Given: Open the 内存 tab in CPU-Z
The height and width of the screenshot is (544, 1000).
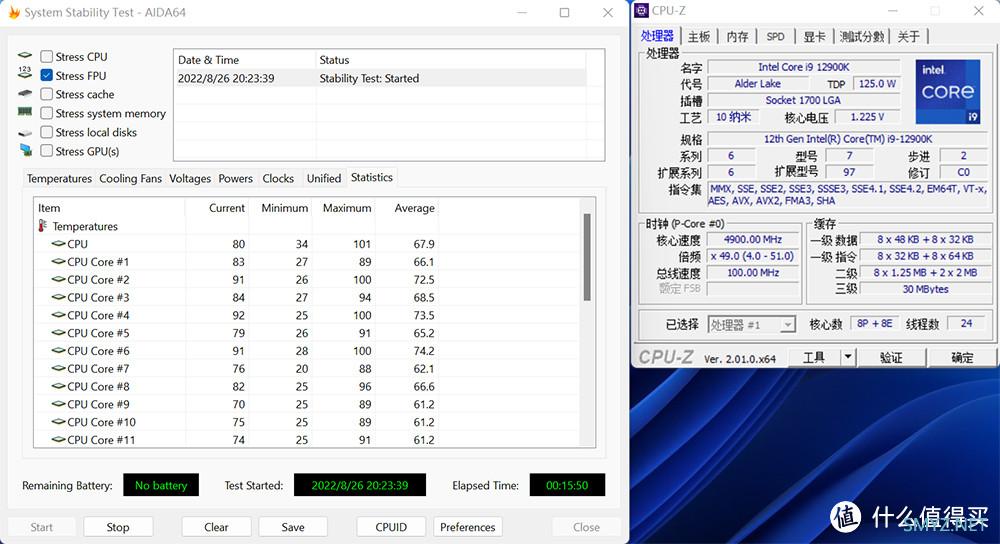Looking at the screenshot, I should 737,36.
